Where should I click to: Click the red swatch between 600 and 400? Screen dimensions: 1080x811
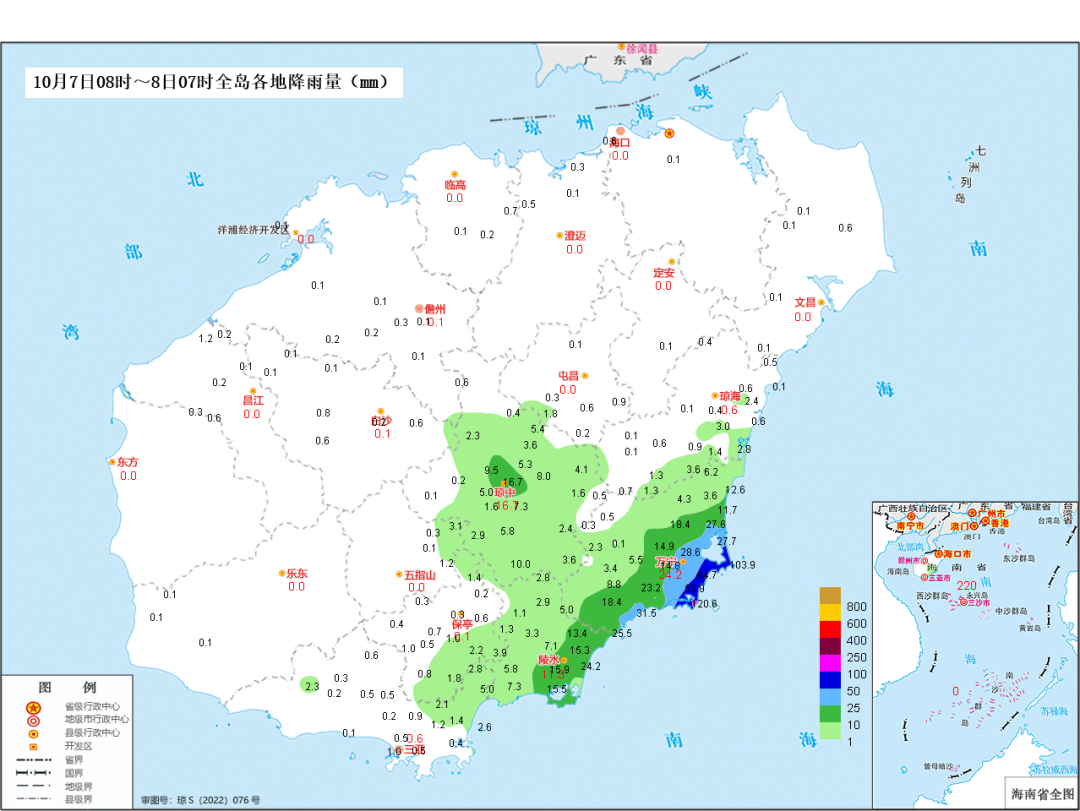coord(830,630)
